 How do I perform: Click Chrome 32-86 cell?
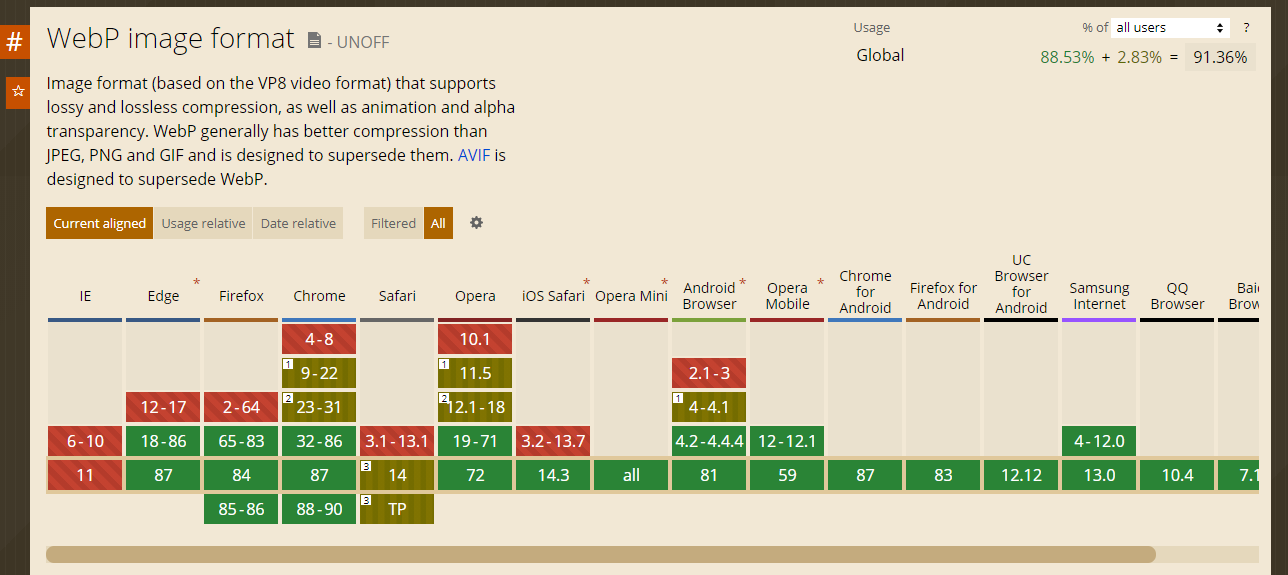[319, 441]
